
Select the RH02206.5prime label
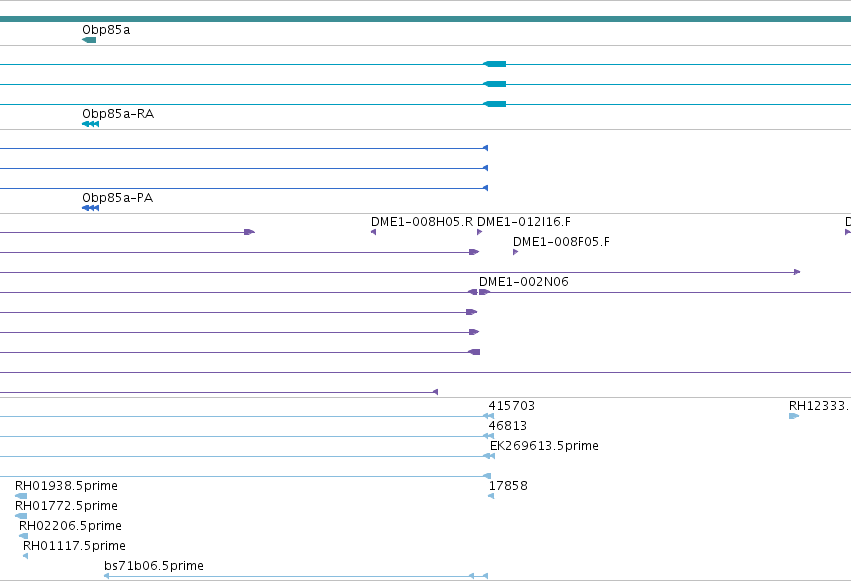point(70,526)
